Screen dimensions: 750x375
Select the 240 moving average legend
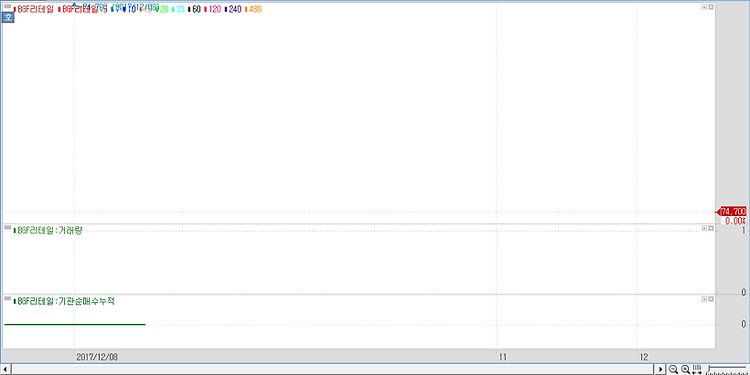coord(233,10)
